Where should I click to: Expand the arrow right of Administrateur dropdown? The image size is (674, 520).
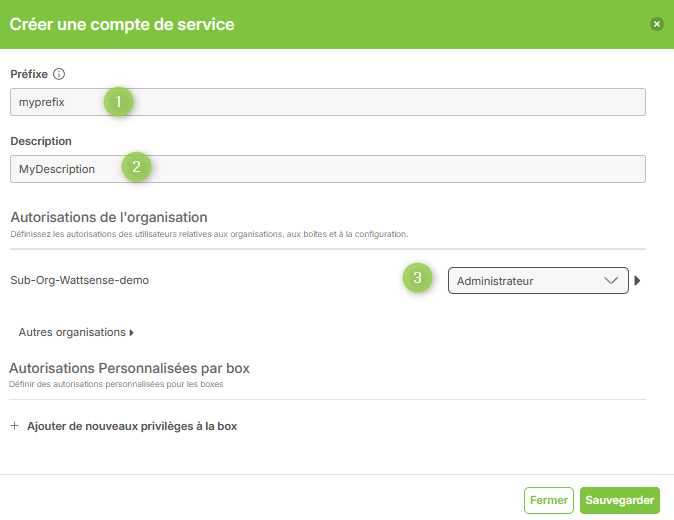click(x=637, y=281)
